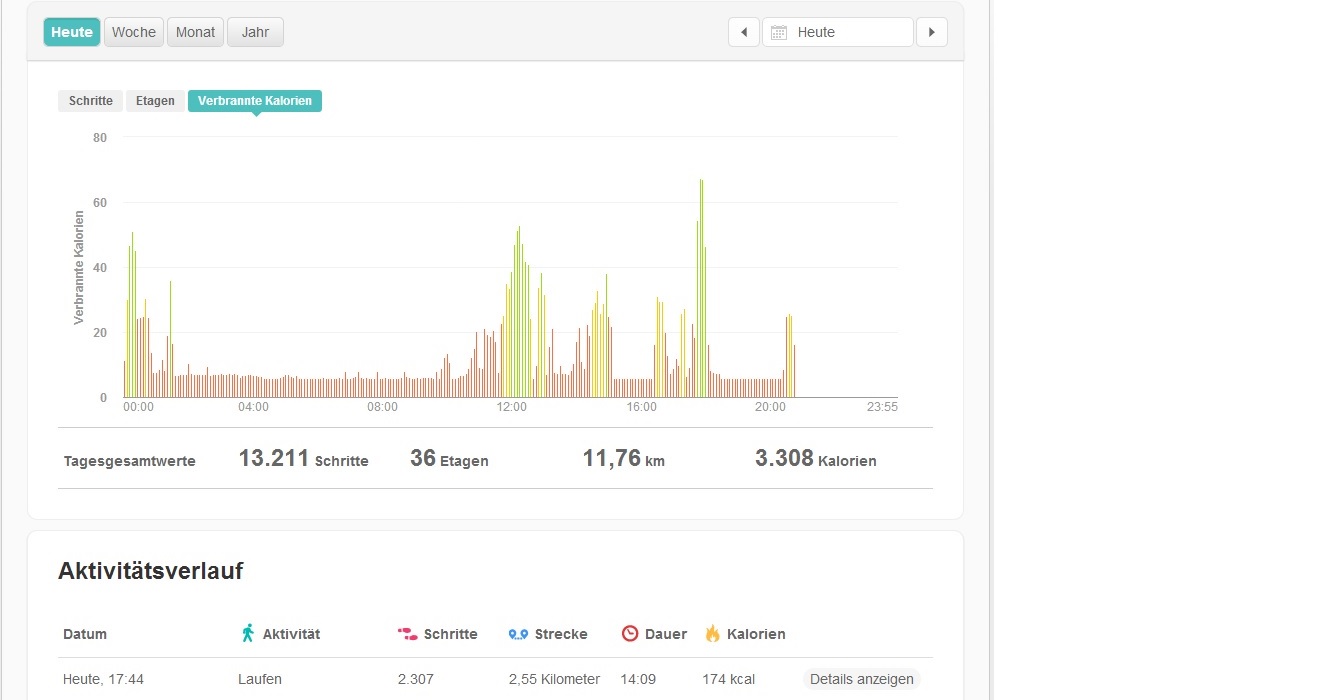Viewport: 1324px width, 700px height.
Task: Click the '174 kcal' cell
Action: click(728, 679)
